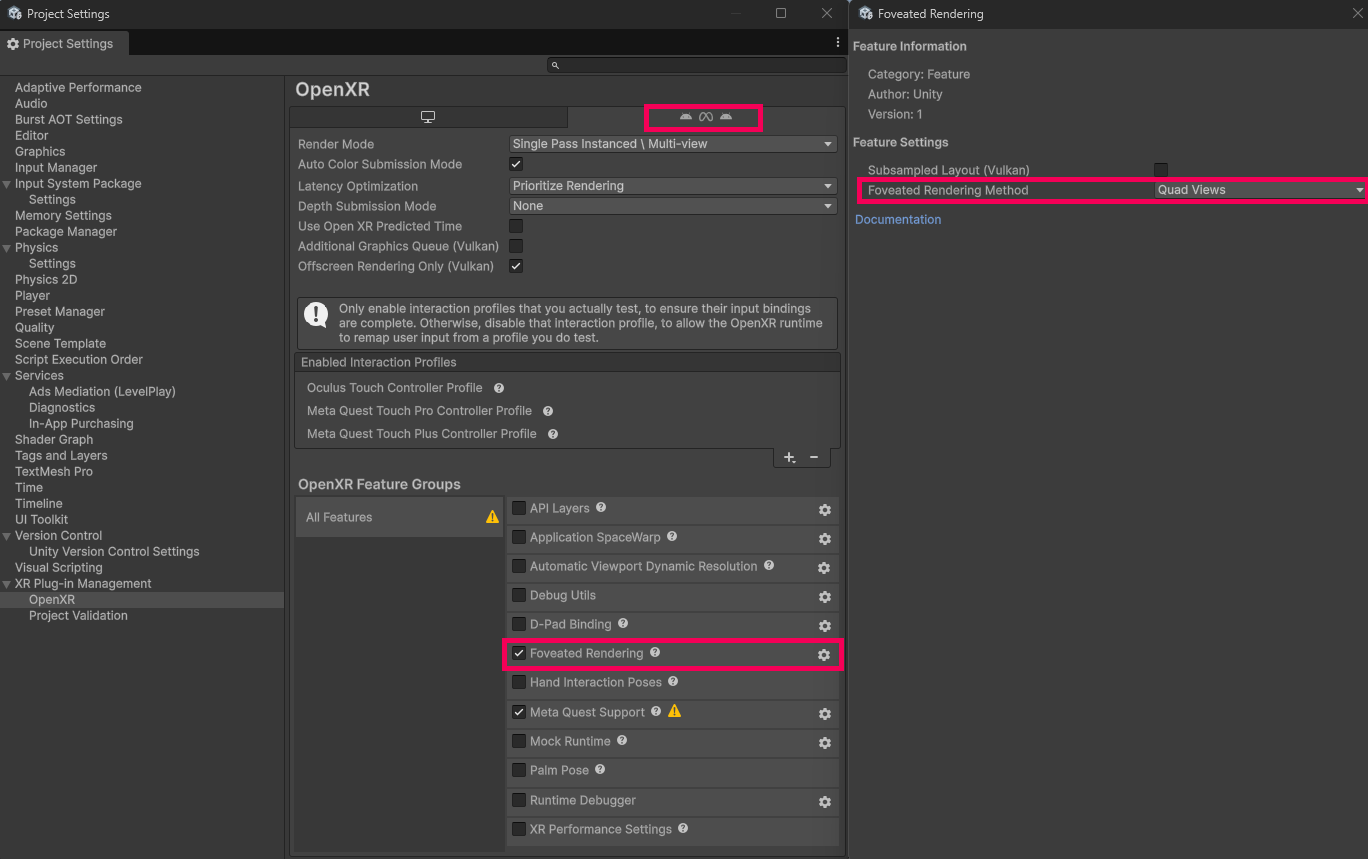Uncheck Offscreen Rendering Only (Vulkan)

click(516, 266)
